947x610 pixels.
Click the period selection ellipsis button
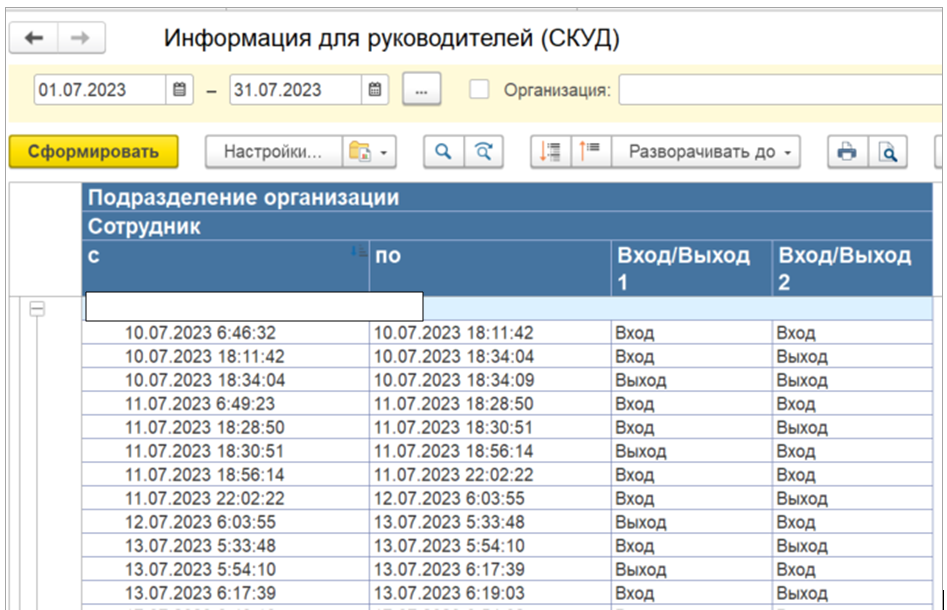[x=422, y=90]
